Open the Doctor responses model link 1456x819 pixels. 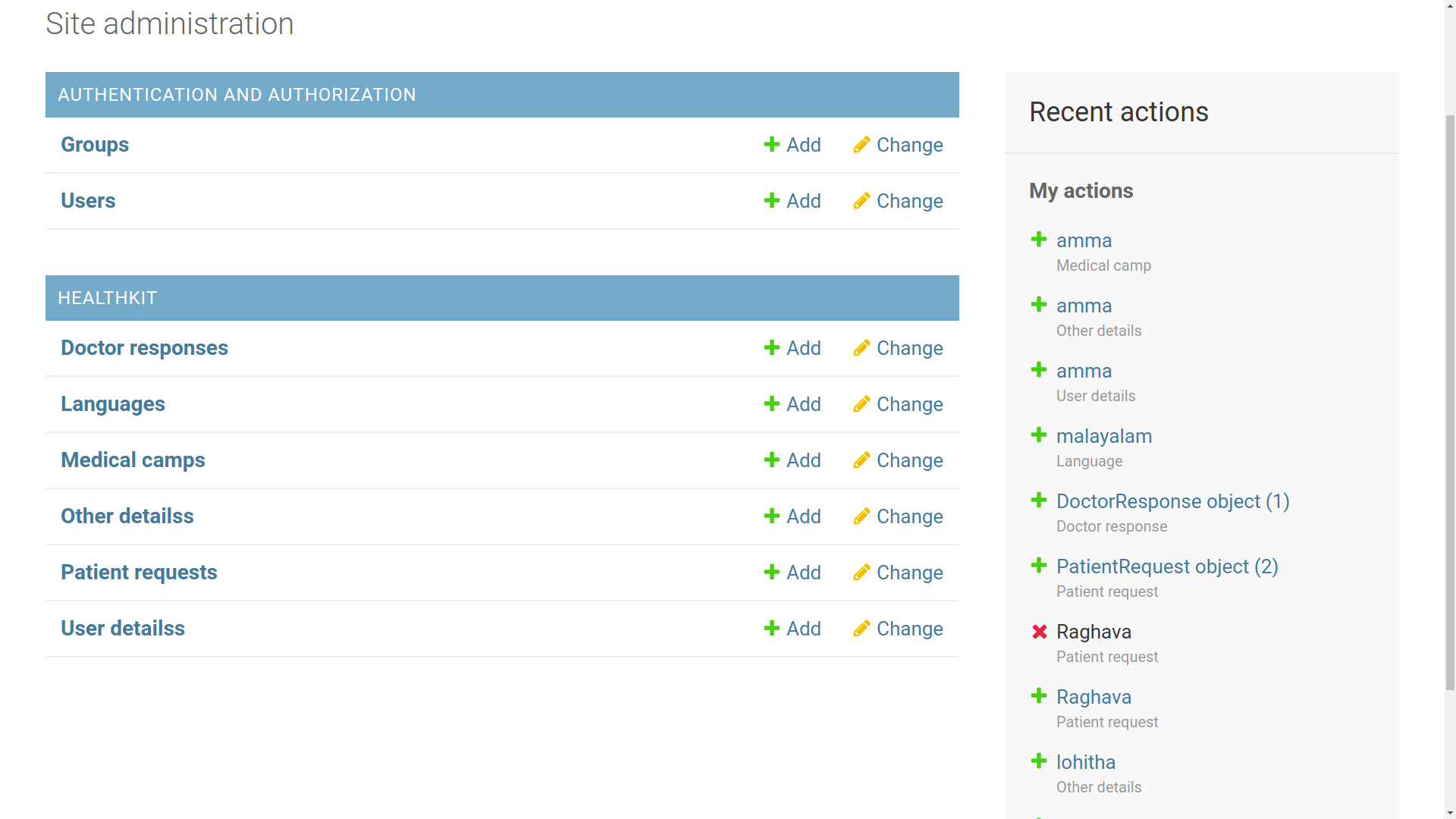tap(144, 348)
